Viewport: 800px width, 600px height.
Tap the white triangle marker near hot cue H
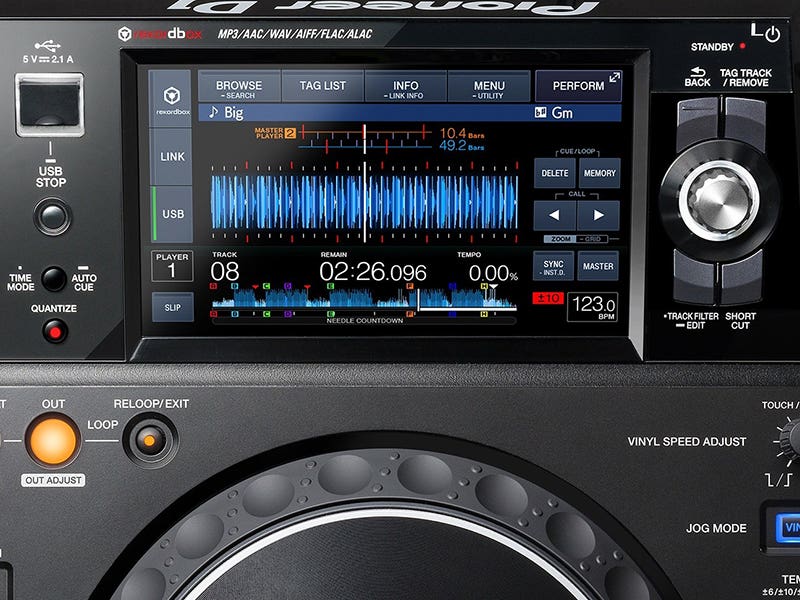click(x=493, y=287)
